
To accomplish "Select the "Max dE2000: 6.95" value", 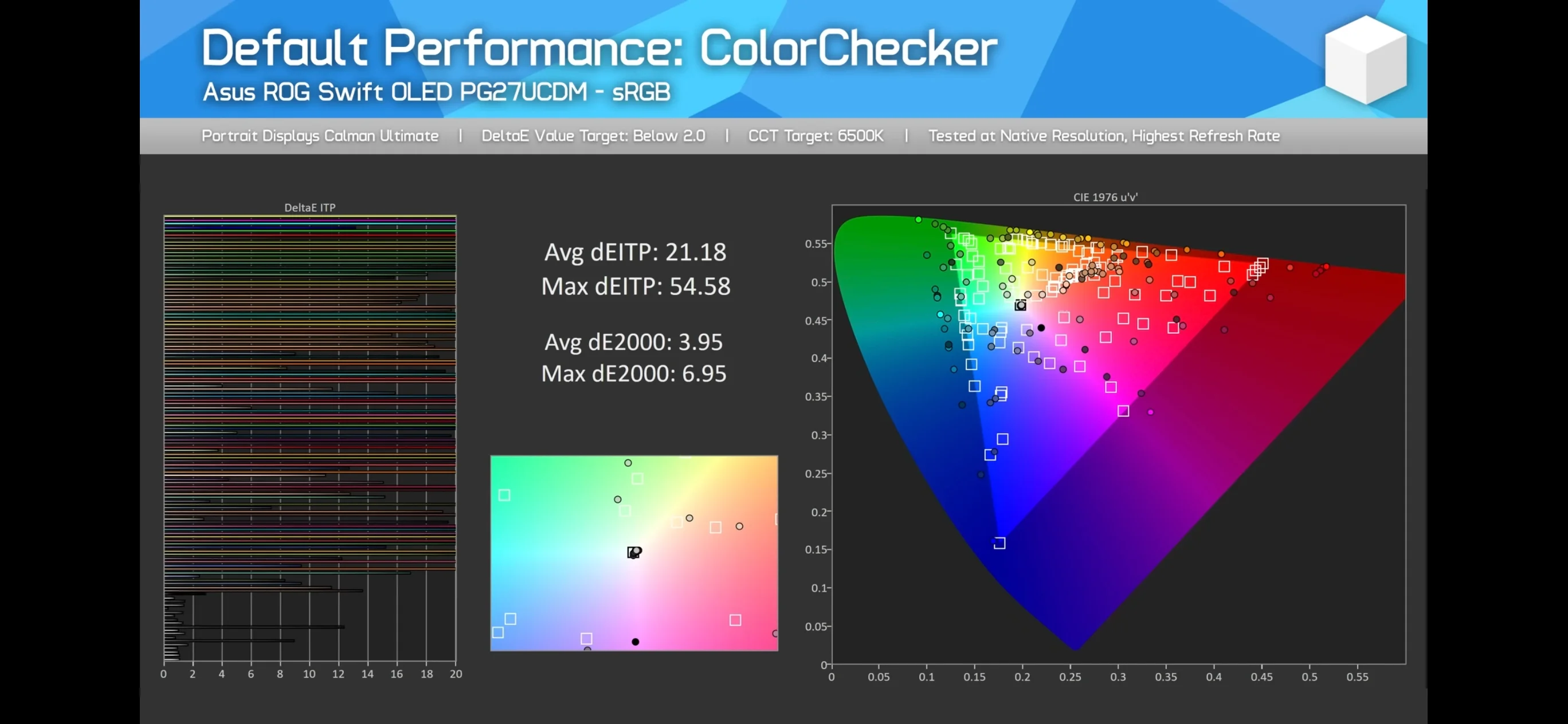I will pos(634,373).
